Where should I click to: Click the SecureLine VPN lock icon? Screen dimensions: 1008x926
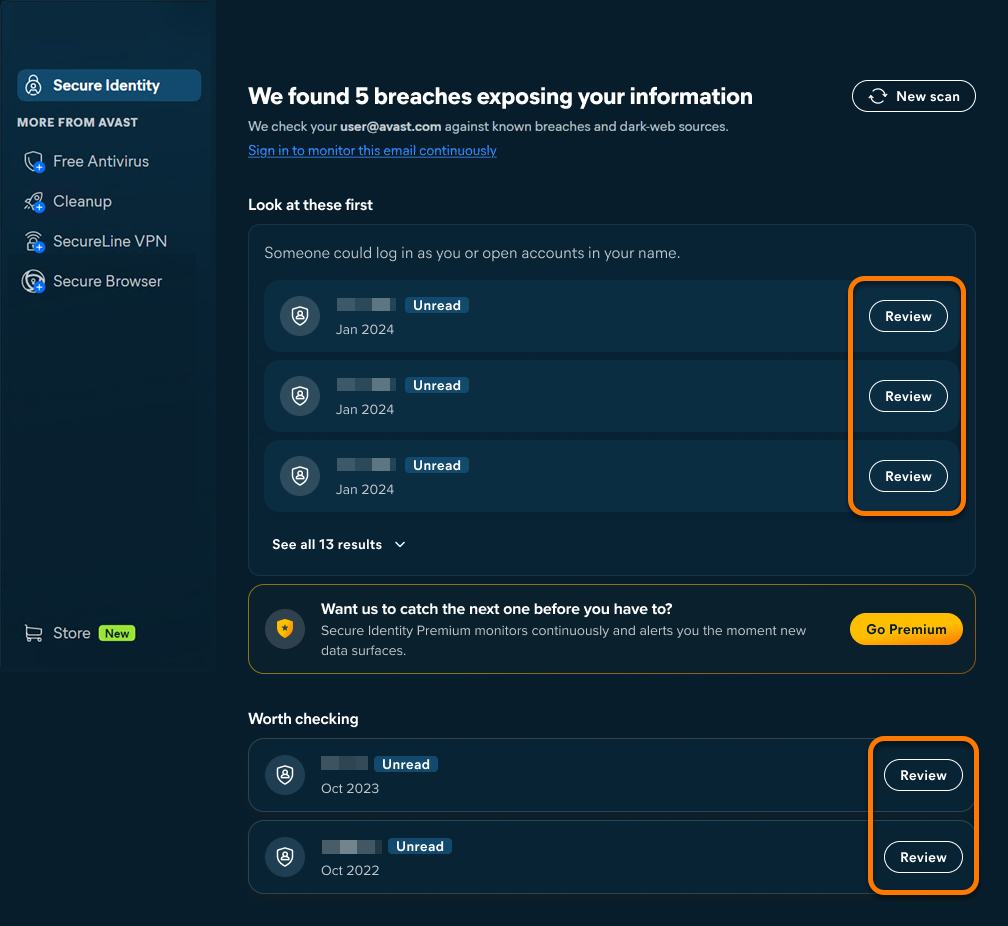(34, 242)
